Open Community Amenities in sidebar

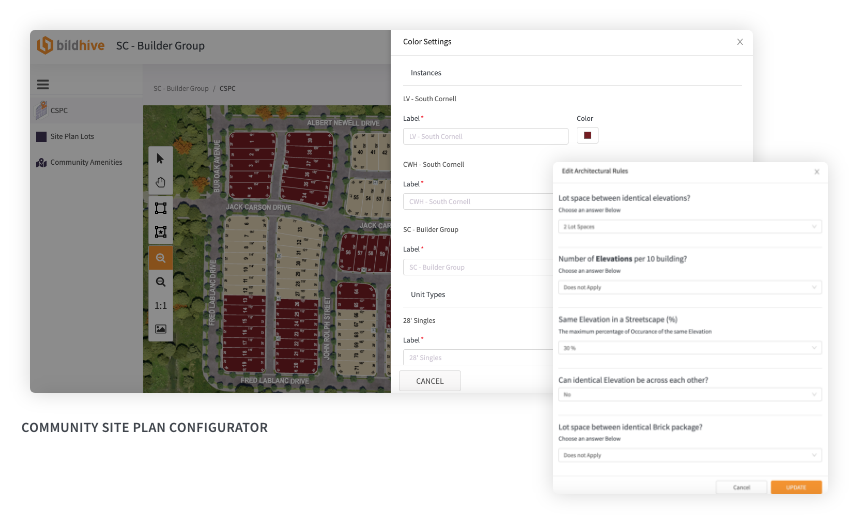click(x=86, y=162)
